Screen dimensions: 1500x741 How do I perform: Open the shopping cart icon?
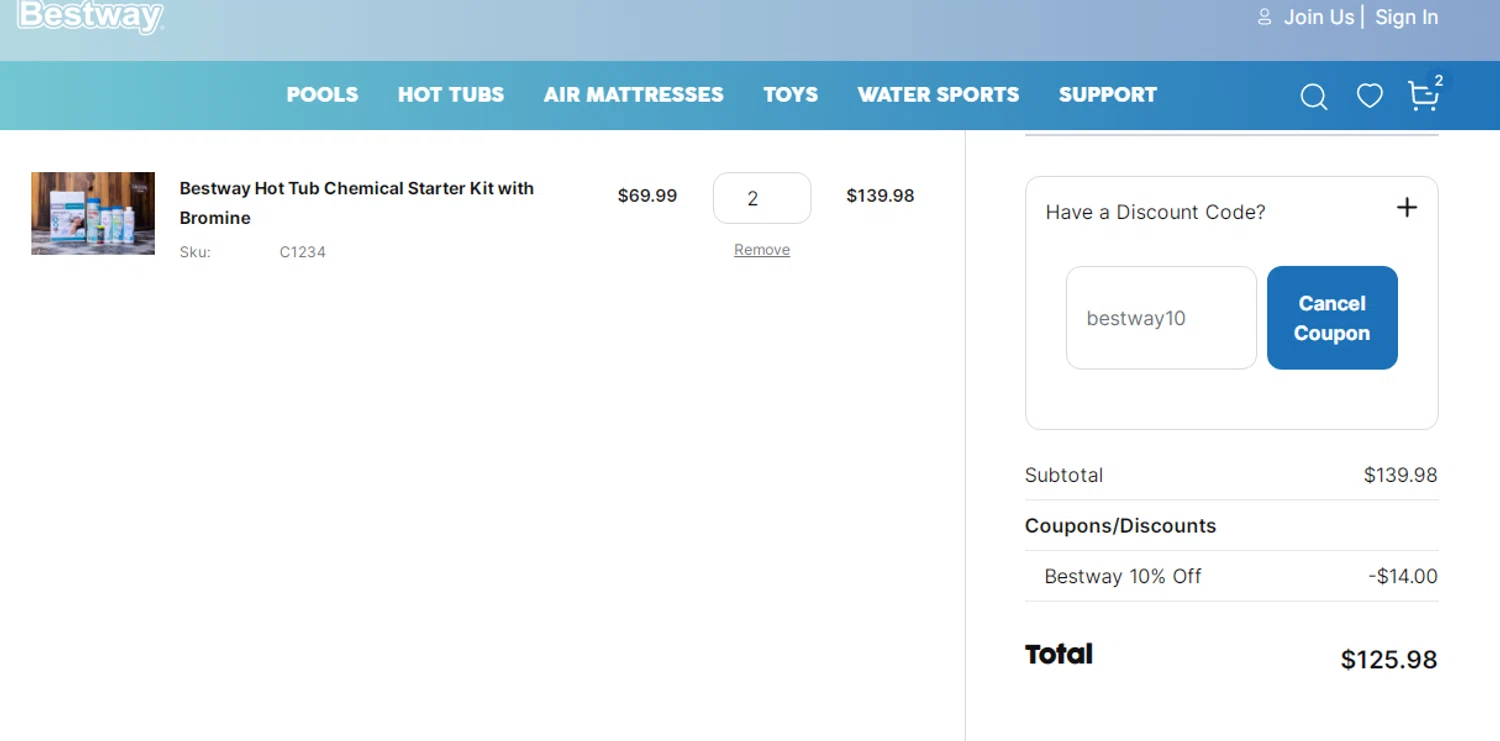[x=1422, y=96]
